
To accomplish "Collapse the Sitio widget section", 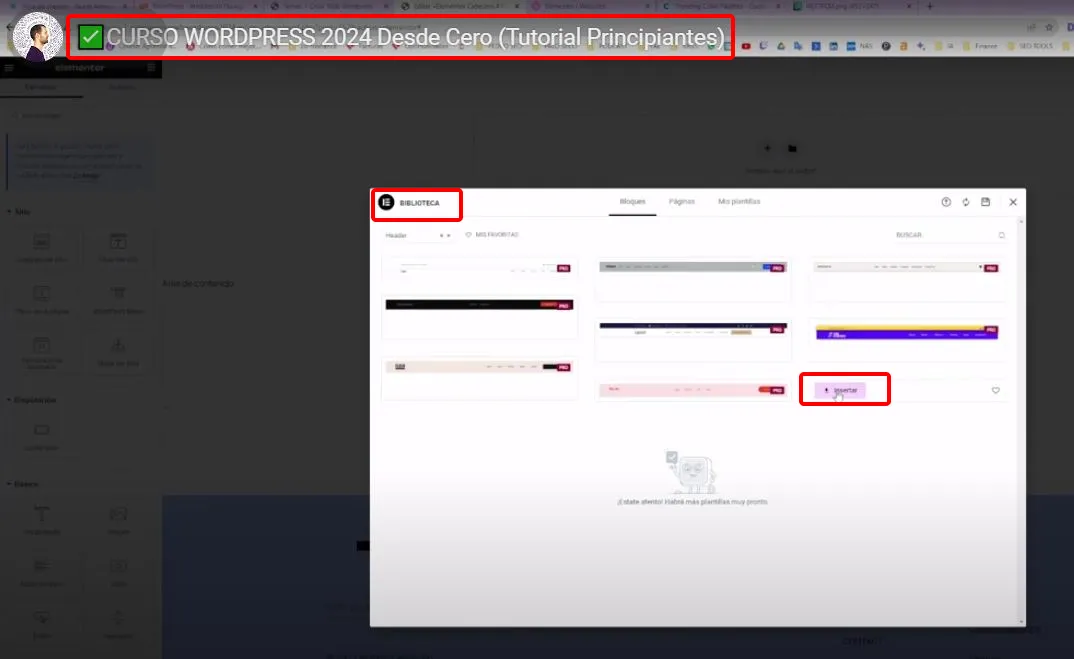I will tap(18, 212).
